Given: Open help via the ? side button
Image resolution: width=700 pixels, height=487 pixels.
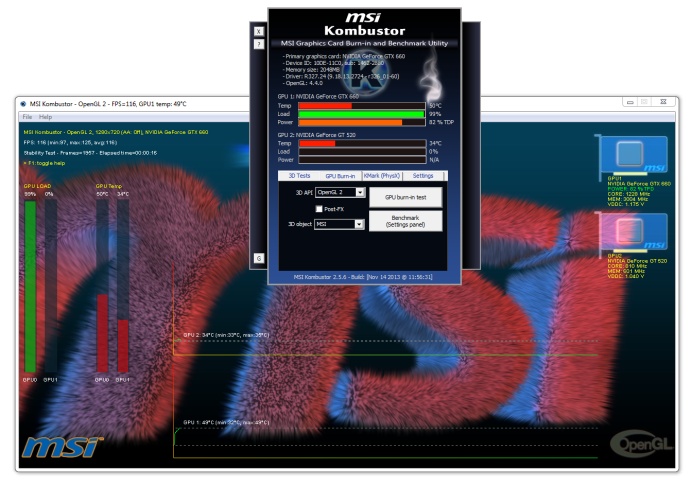Looking at the screenshot, I should (x=259, y=44).
